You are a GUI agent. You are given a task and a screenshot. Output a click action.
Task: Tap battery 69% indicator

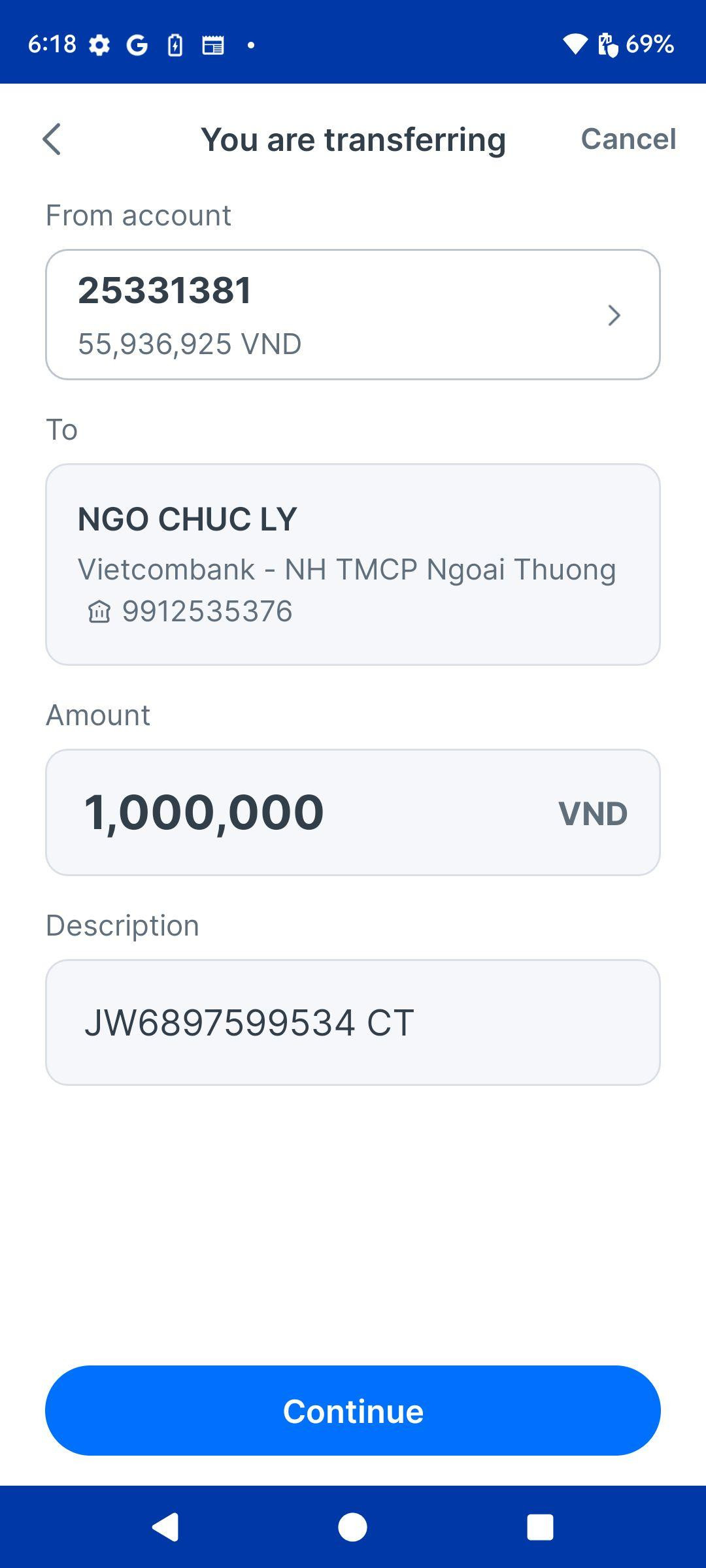click(636, 44)
